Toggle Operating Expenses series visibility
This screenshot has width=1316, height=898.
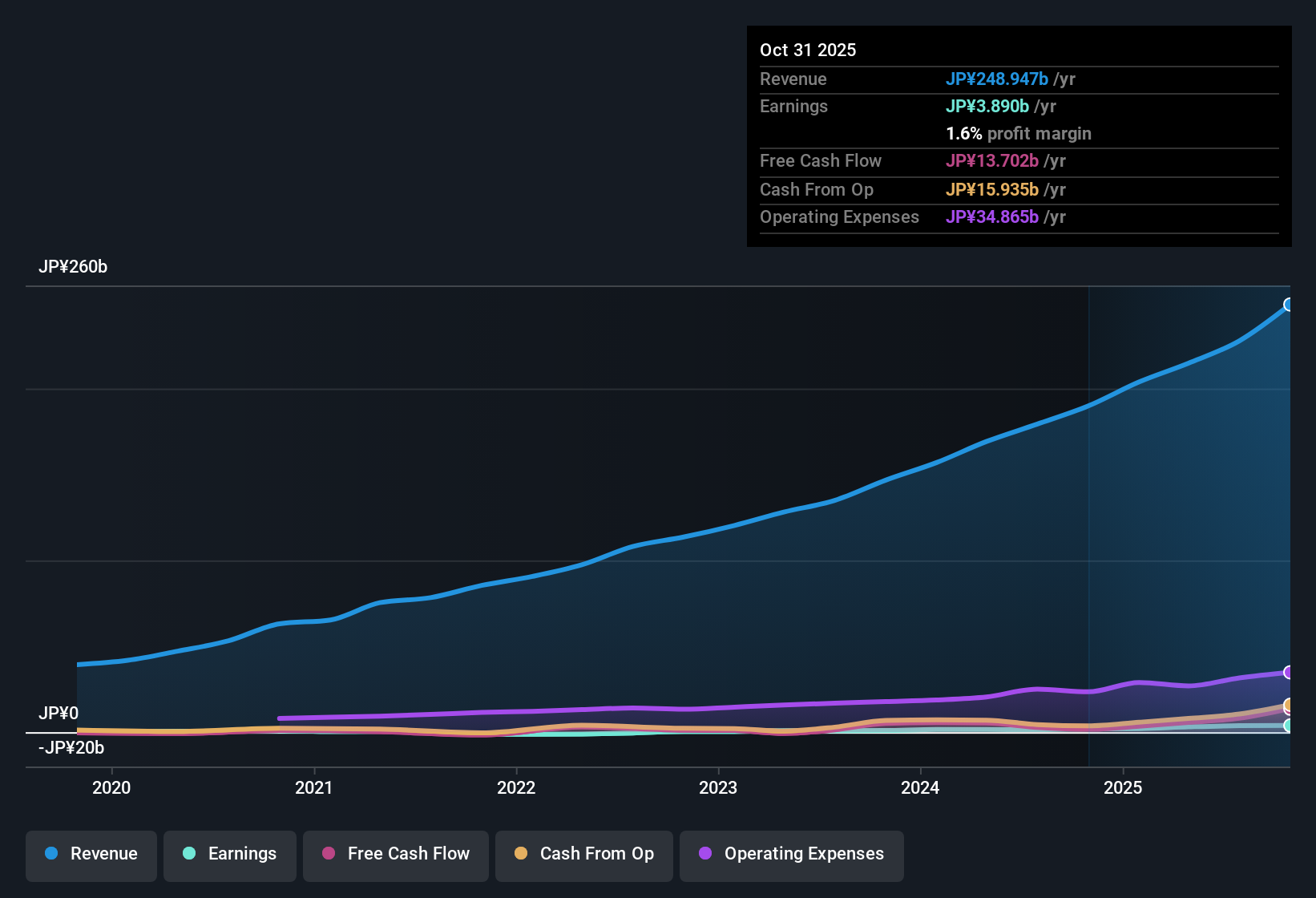(x=791, y=854)
